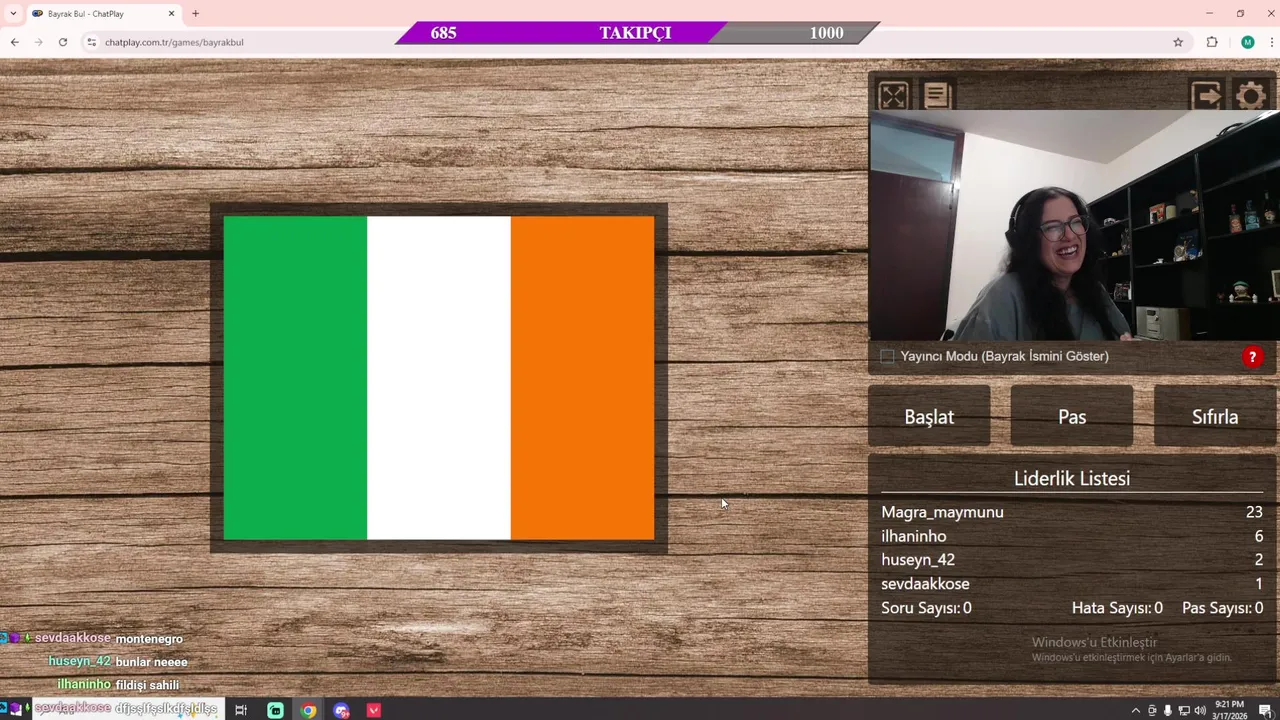The image size is (1280, 720).
Task: Click the Sıfırla button
Action: (1215, 416)
